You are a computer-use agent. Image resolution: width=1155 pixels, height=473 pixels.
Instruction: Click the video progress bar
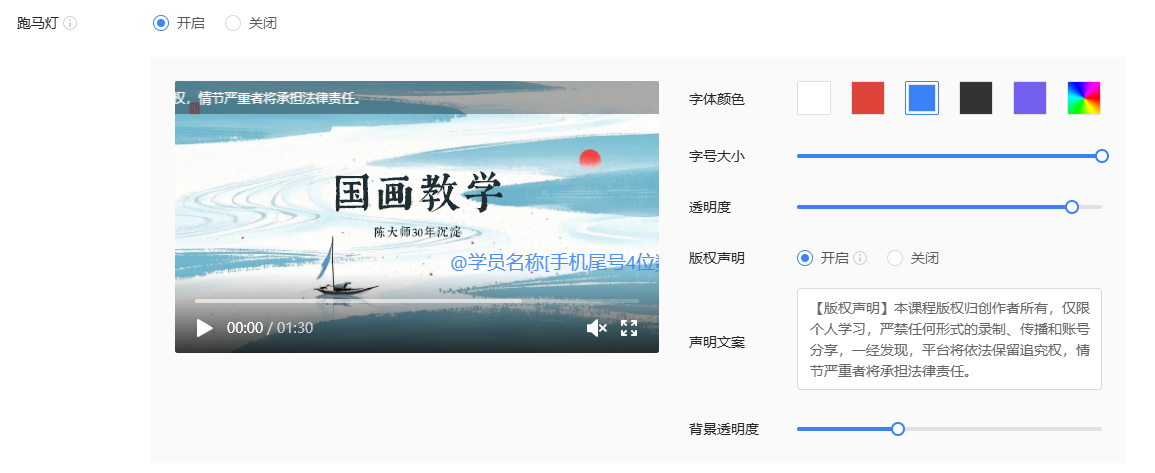coord(417,301)
